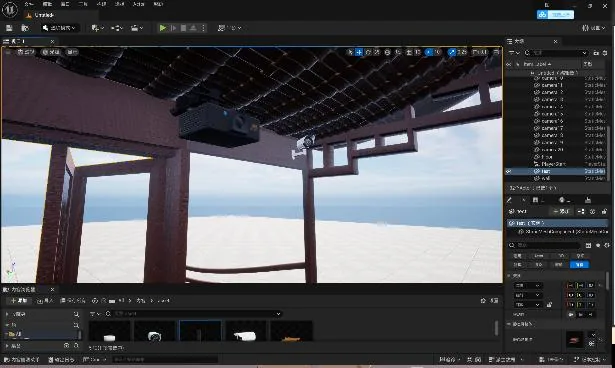
Task: Click the save level icon in main toolbar
Action: click(9, 28)
